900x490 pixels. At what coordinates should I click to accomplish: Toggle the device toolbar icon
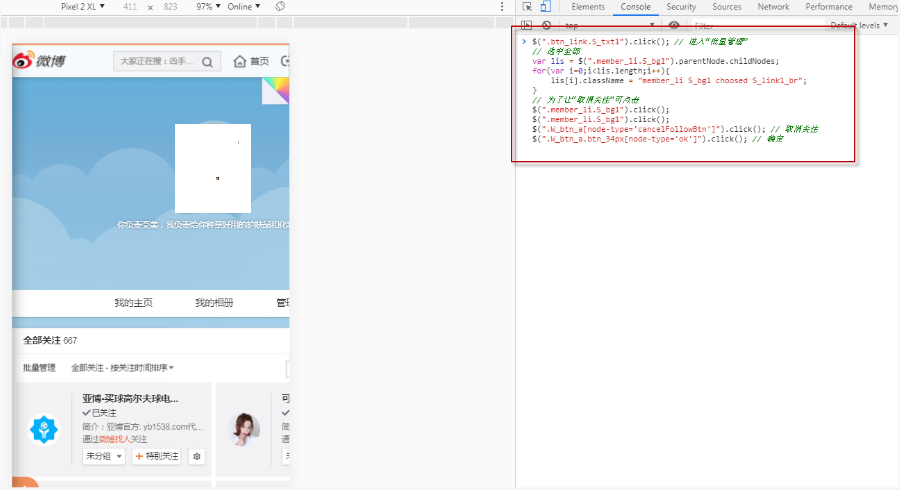tap(546, 7)
